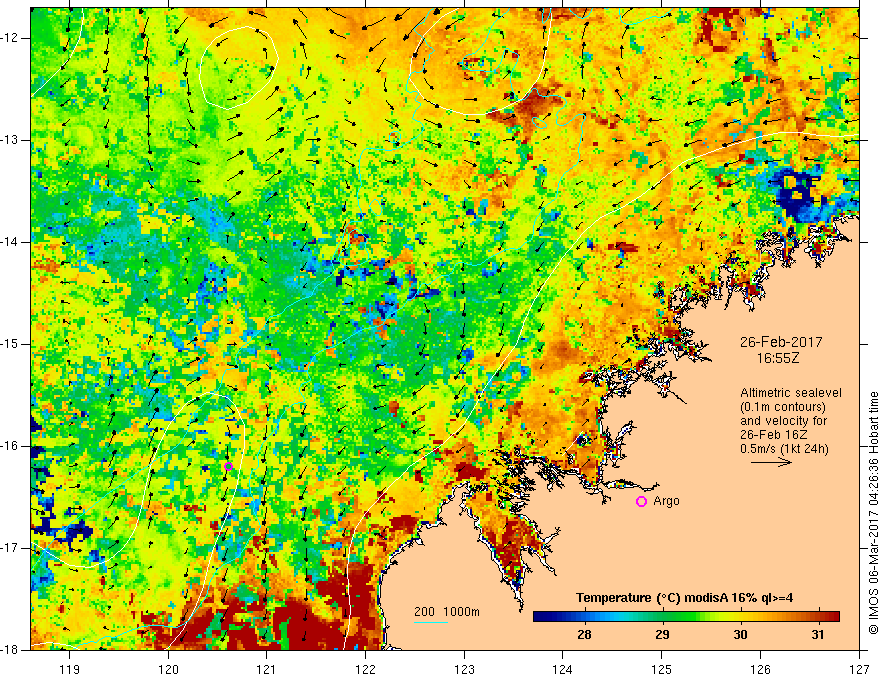Click the '200 1000m' depth legend text
880x680 pixels.
pos(447,612)
